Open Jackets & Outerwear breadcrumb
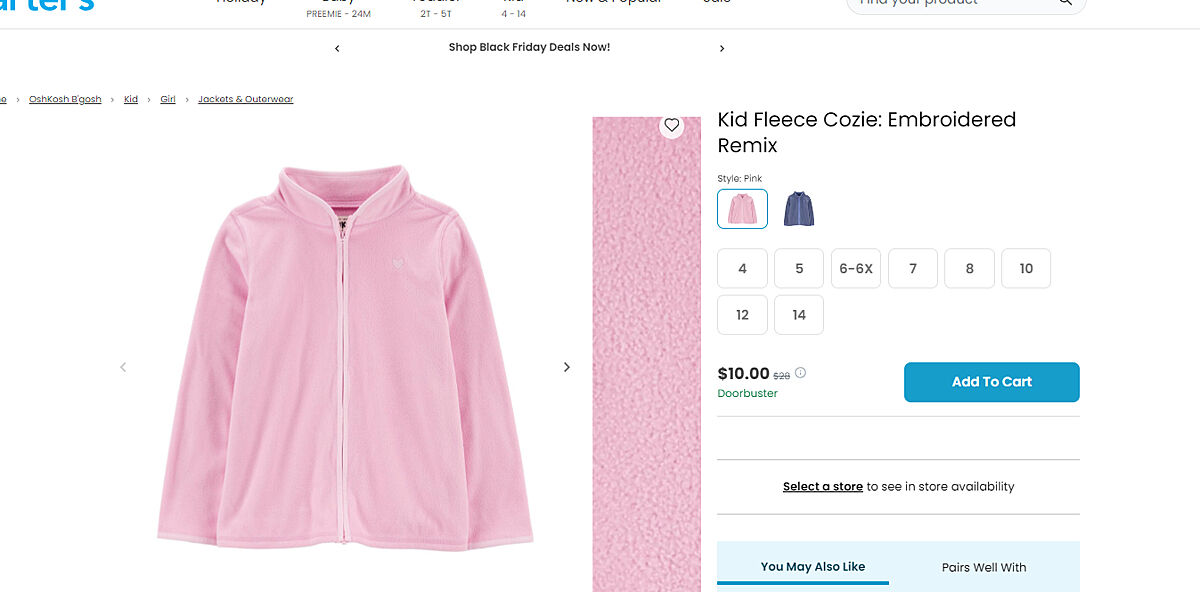Image resolution: width=1200 pixels, height=592 pixels. (245, 99)
